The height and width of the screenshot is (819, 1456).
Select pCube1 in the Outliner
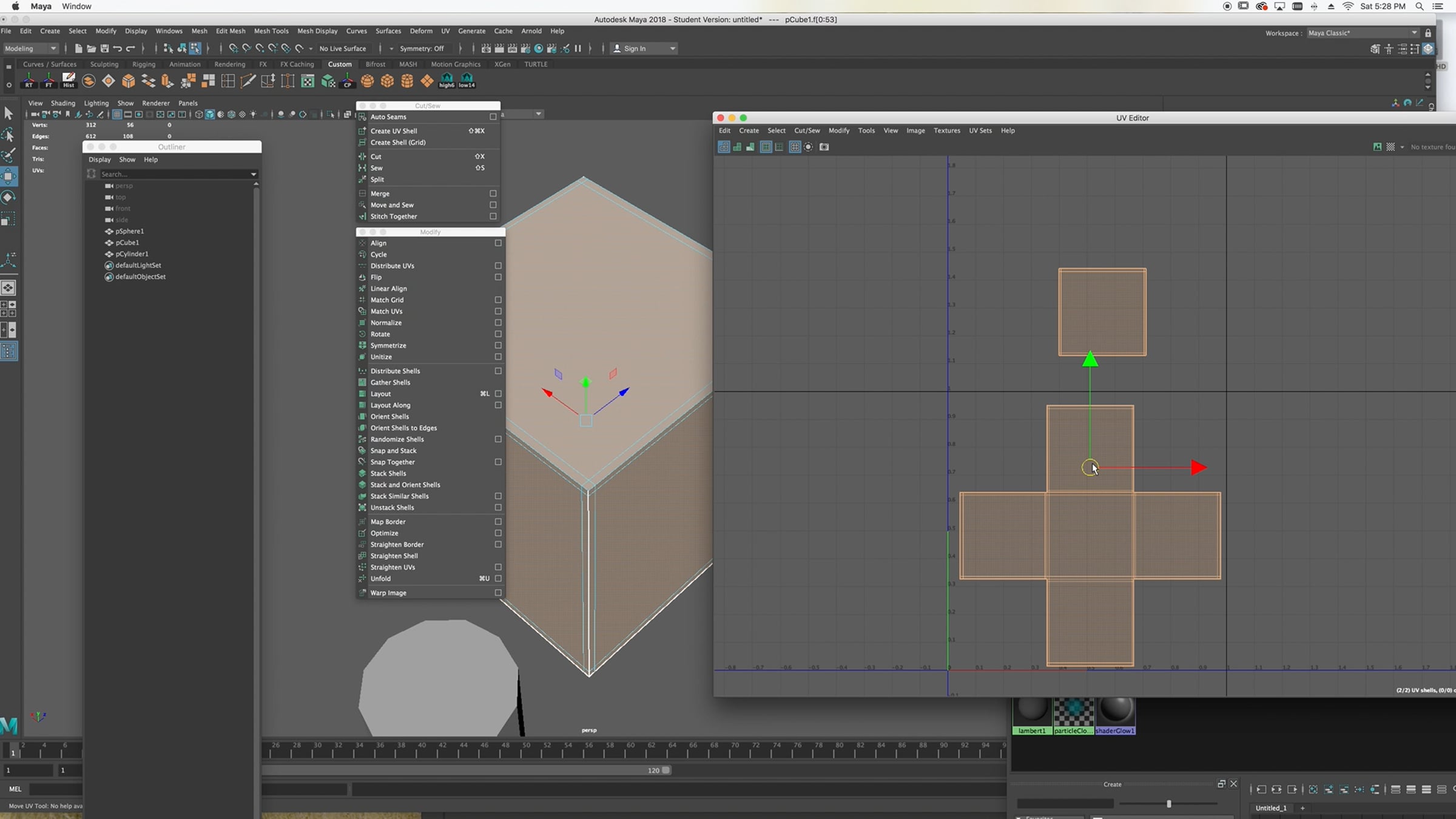(x=128, y=242)
